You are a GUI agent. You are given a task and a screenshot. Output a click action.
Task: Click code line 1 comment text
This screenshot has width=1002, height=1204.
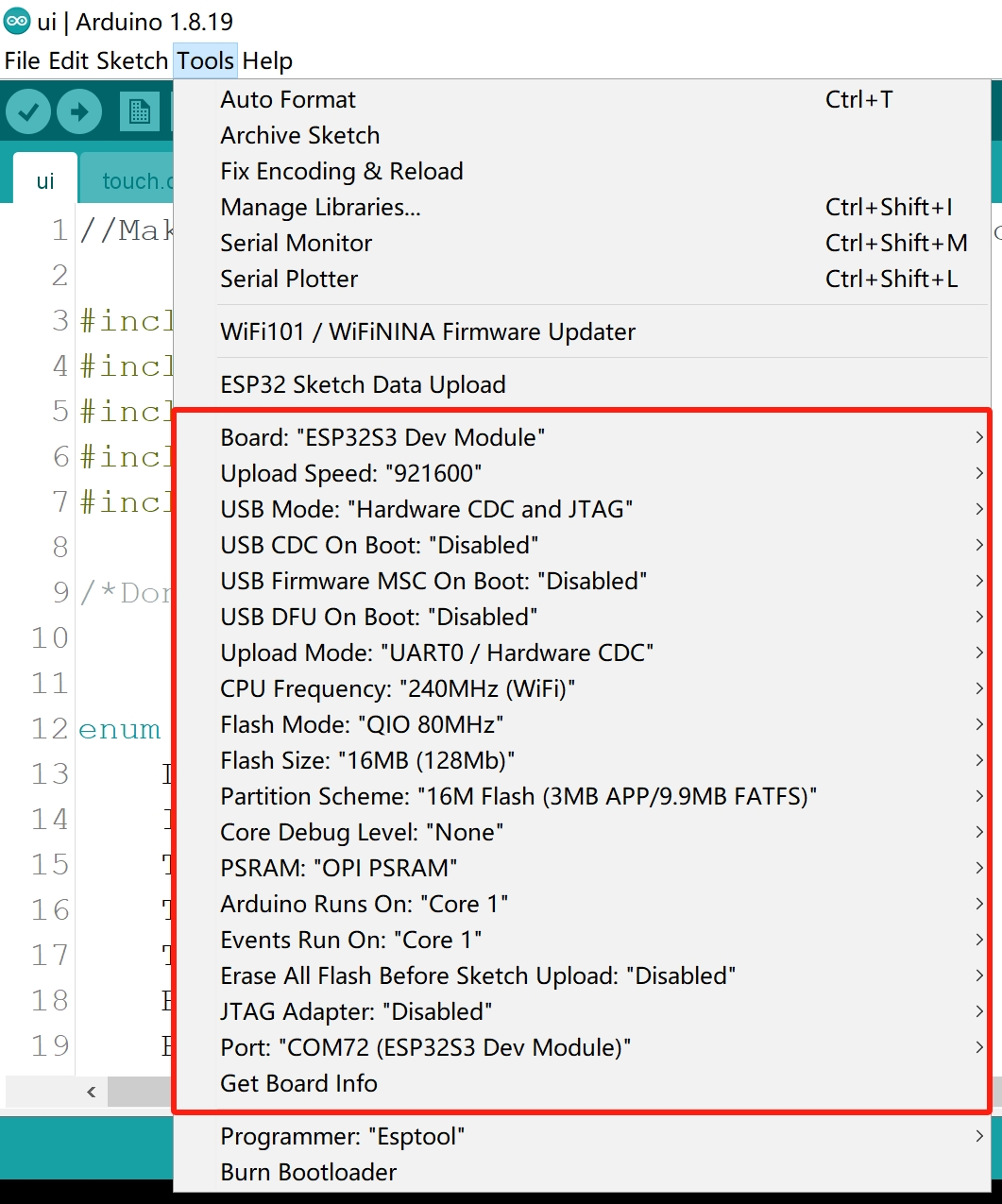click(127, 230)
